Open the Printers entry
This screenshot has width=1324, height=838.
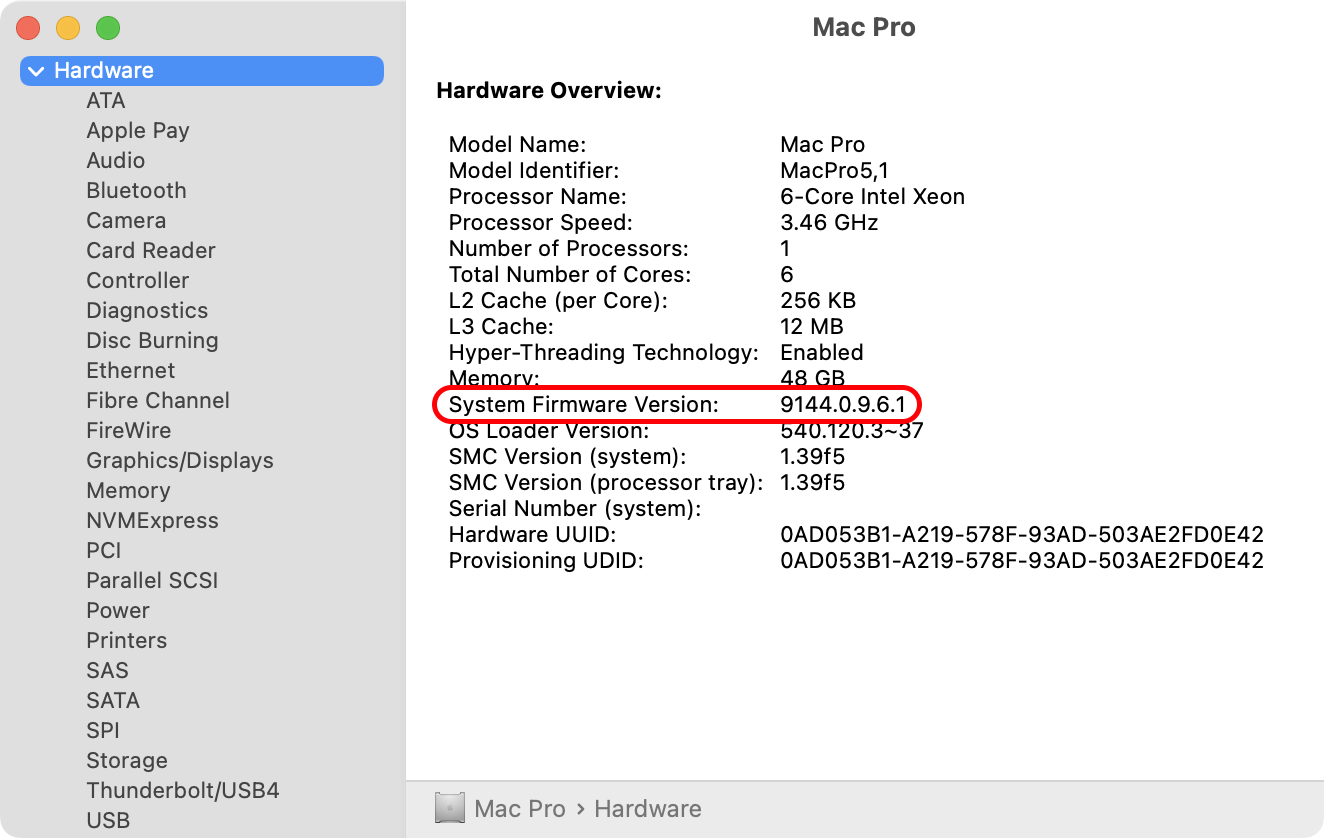coord(127,641)
